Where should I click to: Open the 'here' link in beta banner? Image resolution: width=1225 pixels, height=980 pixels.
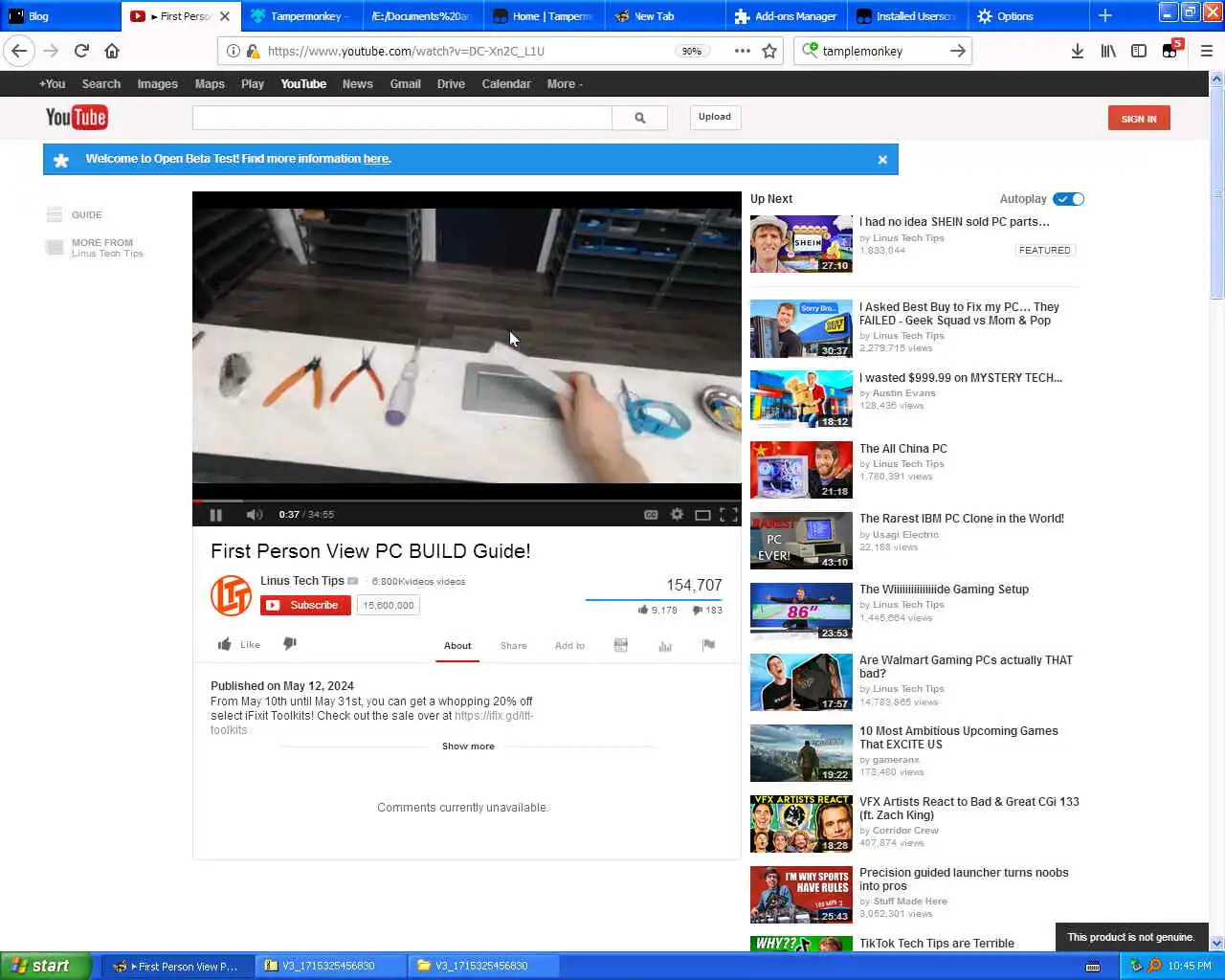(376, 159)
